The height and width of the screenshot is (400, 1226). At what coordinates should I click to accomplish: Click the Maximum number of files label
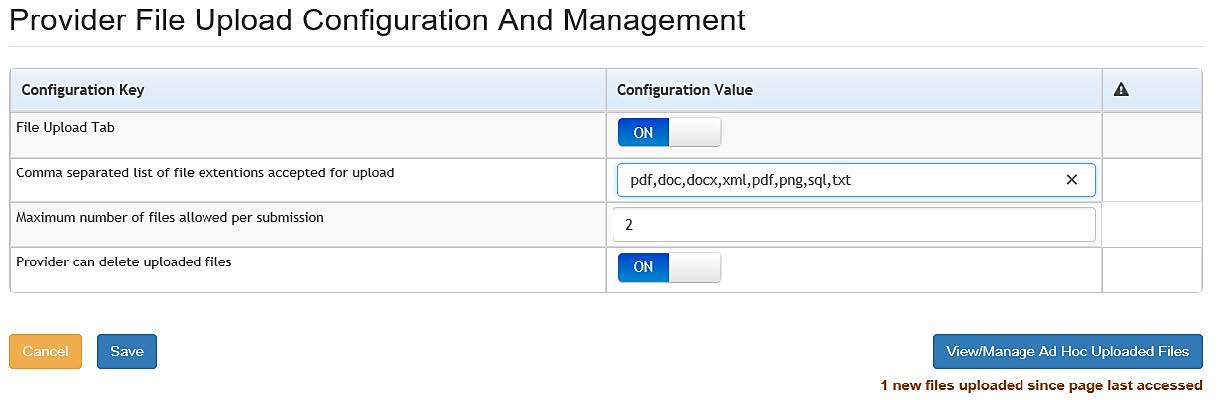(170, 217)
